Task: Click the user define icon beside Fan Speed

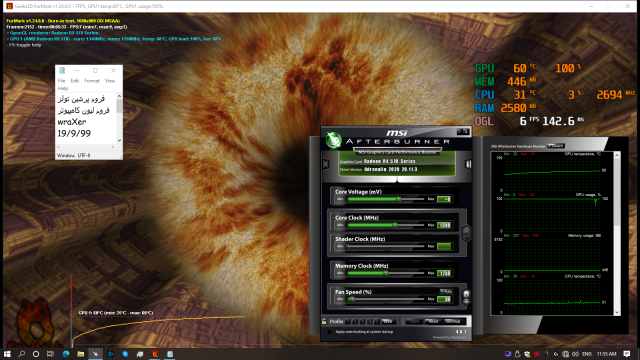Action: coord(466,297)
